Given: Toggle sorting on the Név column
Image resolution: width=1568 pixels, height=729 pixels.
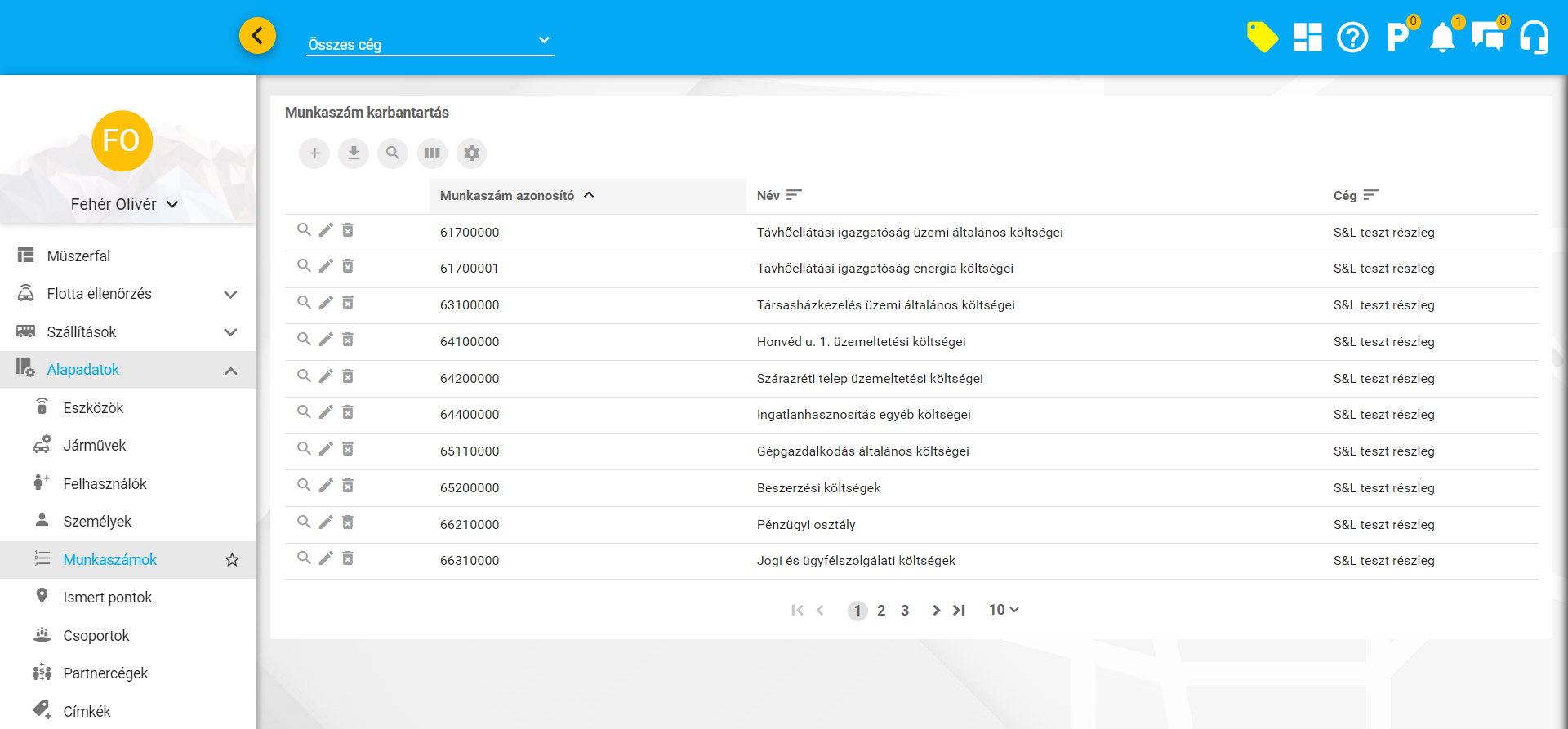Looking at the screenshot, I should pyautogui.click(x=794, y=195).
